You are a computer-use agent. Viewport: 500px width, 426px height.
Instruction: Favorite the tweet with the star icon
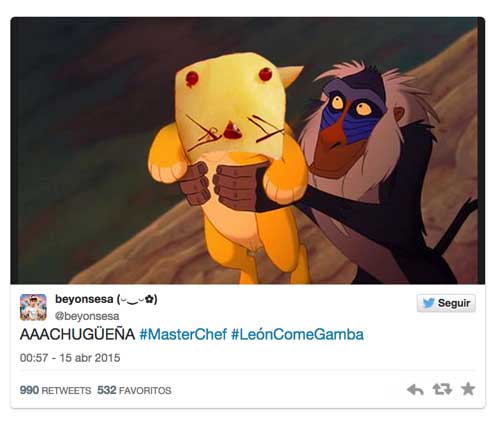click(468, 389)
